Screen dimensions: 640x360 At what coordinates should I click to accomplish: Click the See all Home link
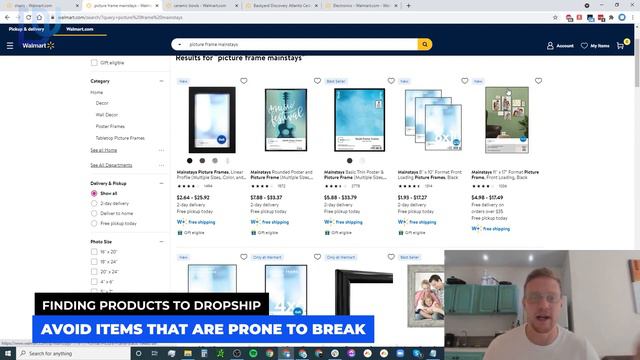[104, 150]
